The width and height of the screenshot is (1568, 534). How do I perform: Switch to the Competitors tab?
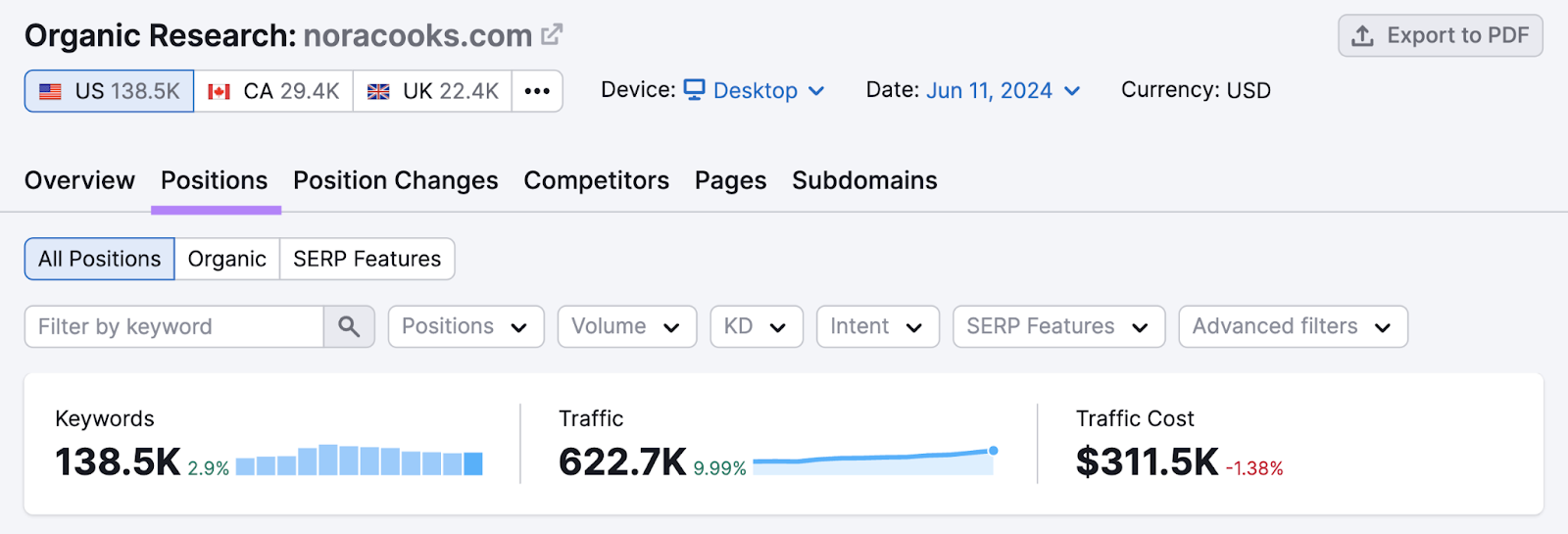click(596, 180)
